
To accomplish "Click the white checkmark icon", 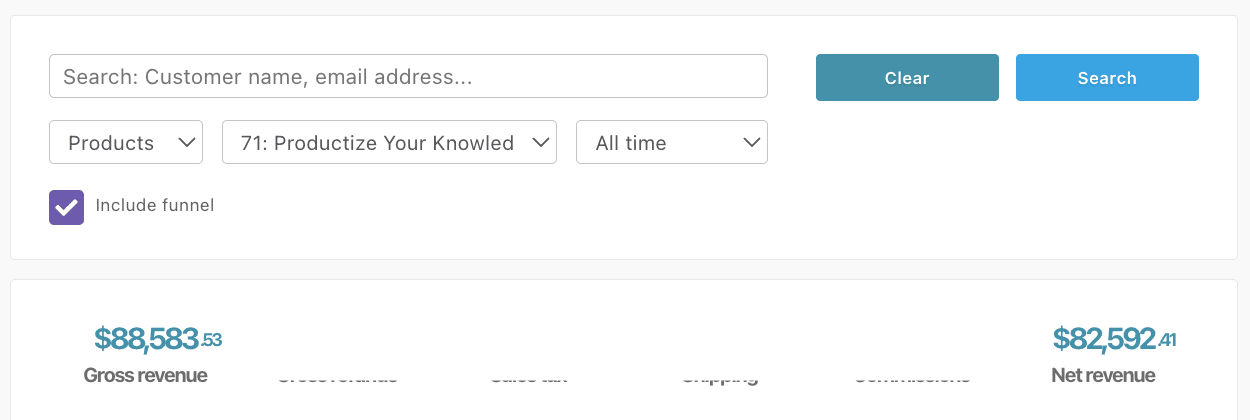I will pos(66,207).
